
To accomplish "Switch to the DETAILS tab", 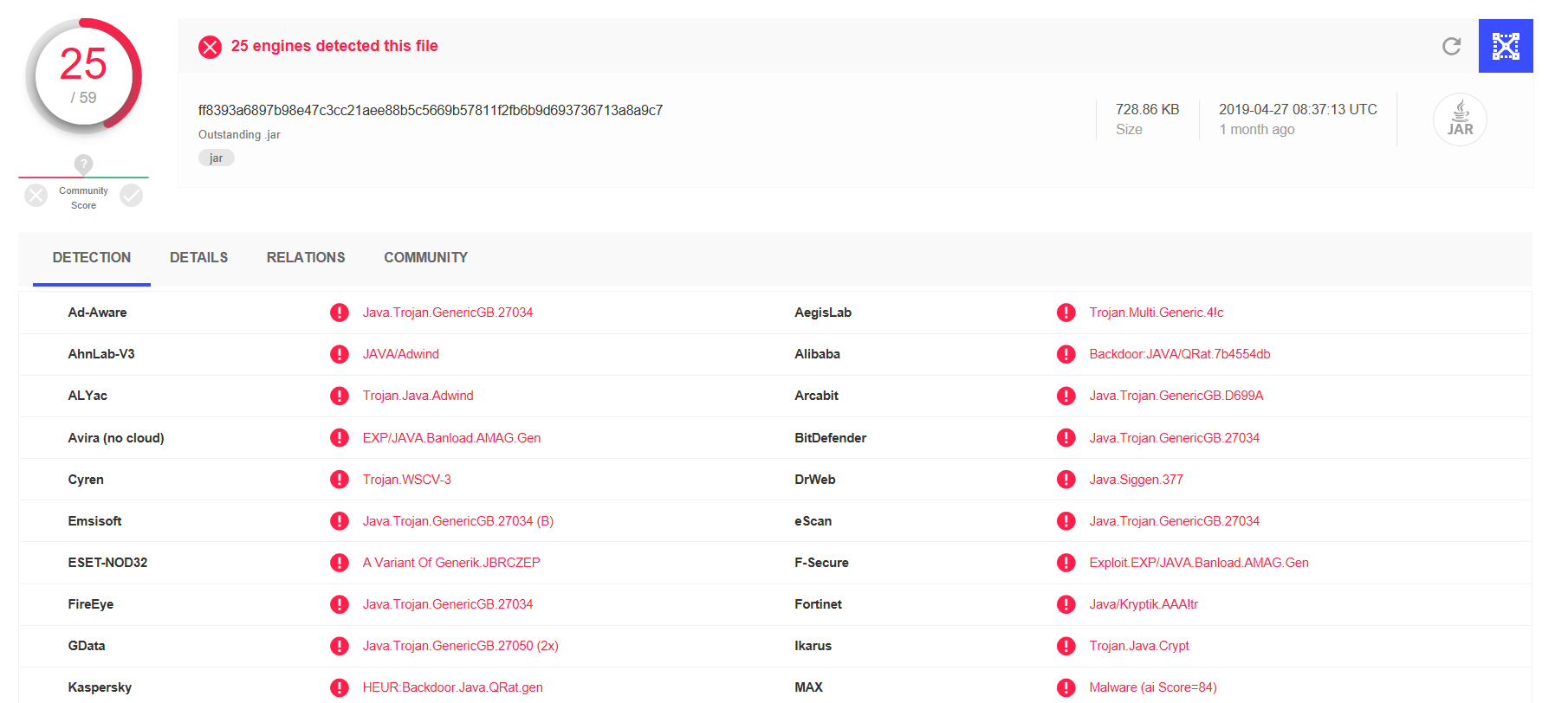I will coord(199,257).
